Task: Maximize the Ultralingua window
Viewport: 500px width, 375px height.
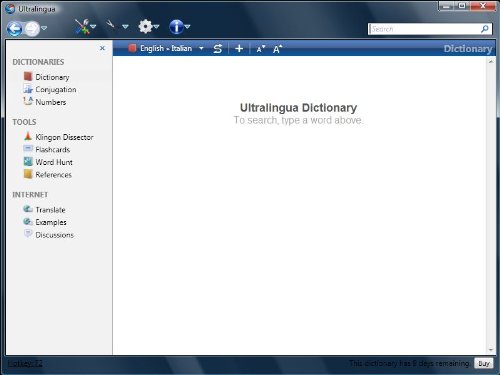Action: (462, 6)
